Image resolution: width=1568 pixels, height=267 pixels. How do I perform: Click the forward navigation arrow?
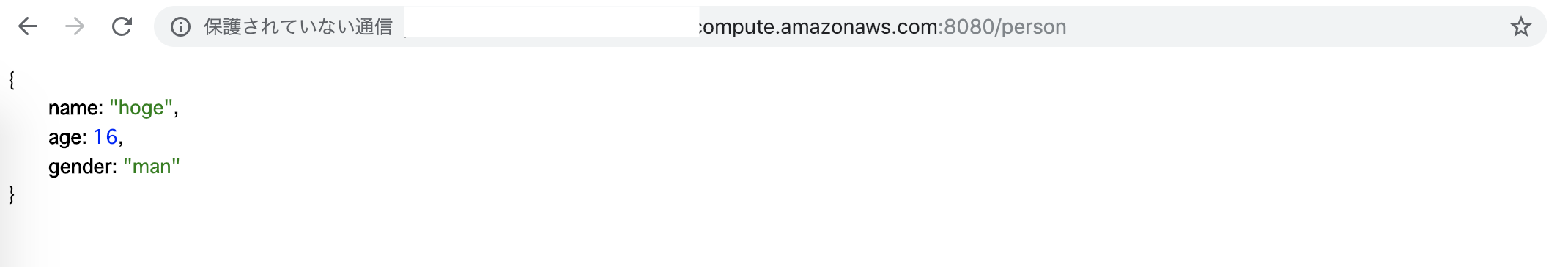click(x=75, y=27)
